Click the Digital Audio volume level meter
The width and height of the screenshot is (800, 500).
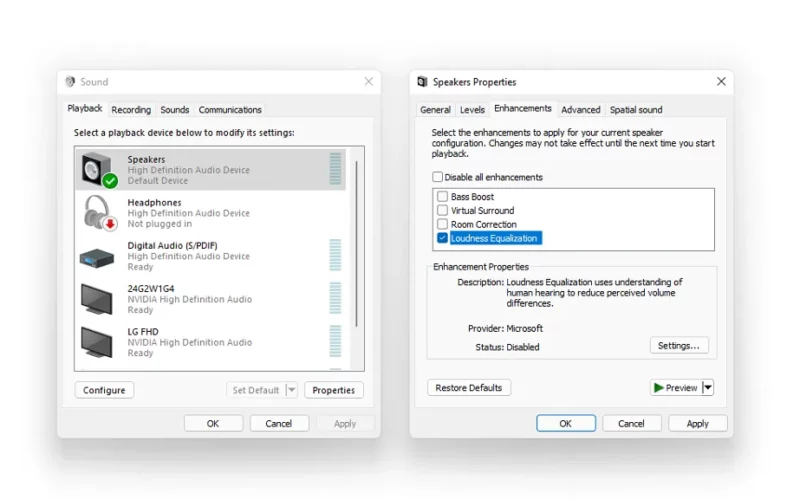pyautogui.click(x=335, y=255)
